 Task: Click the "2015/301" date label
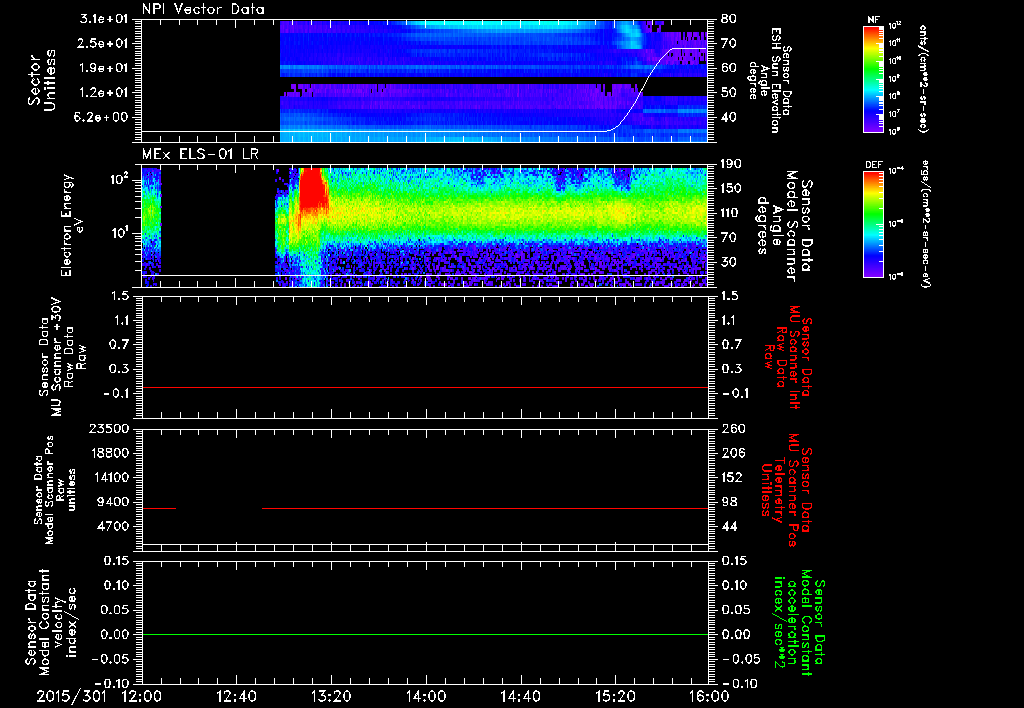point(71,696)
